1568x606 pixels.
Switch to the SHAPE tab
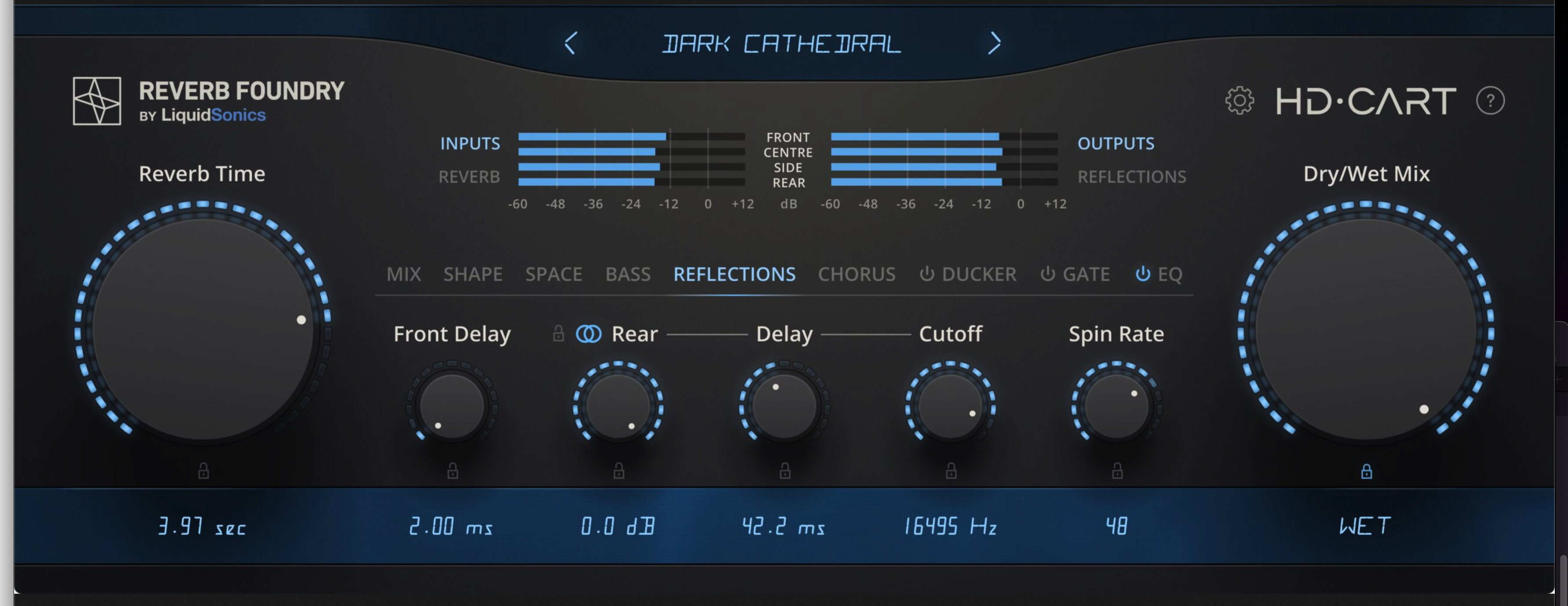472,275
